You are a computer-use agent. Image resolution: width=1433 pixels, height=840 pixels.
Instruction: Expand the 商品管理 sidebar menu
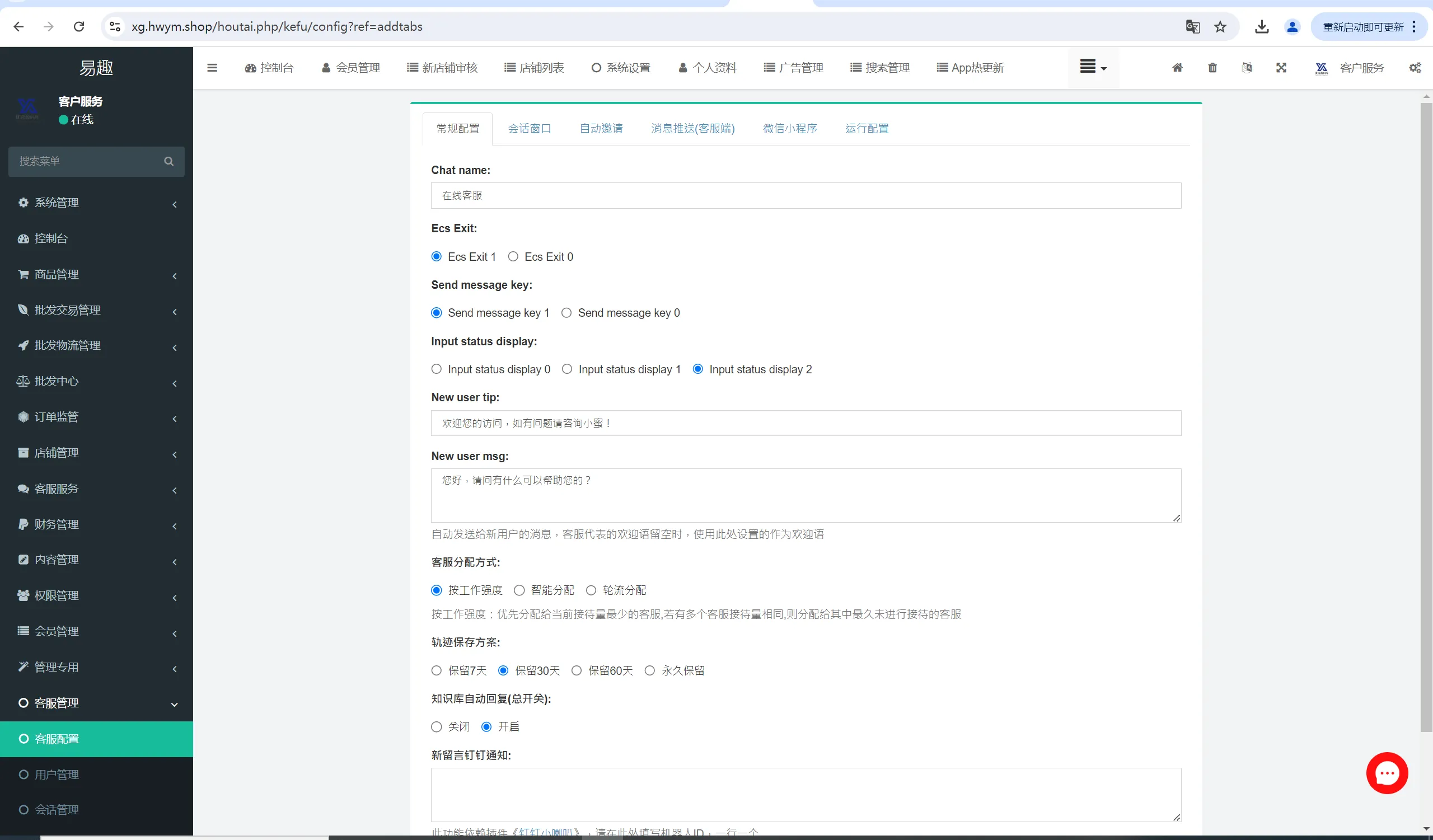(97, 275)
